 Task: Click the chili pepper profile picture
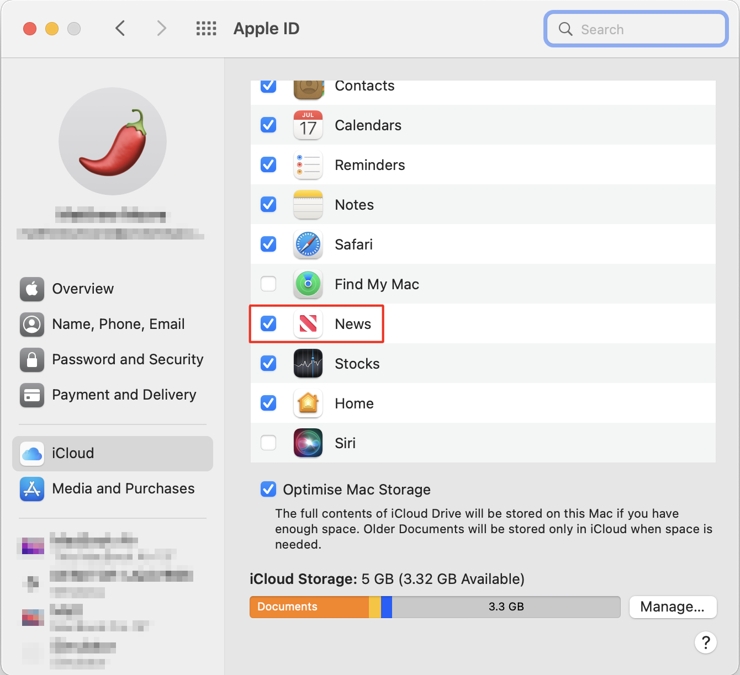(x=113, y=141)
